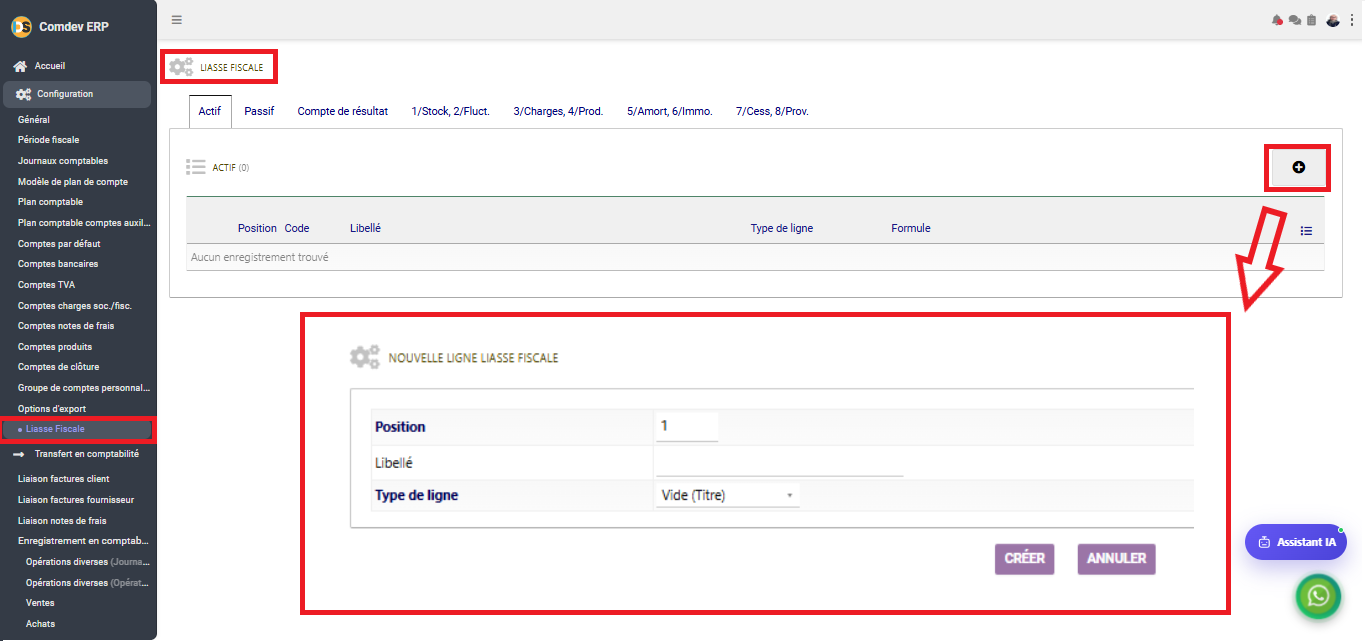Switch to the Actif tab

tap(210, 112)
